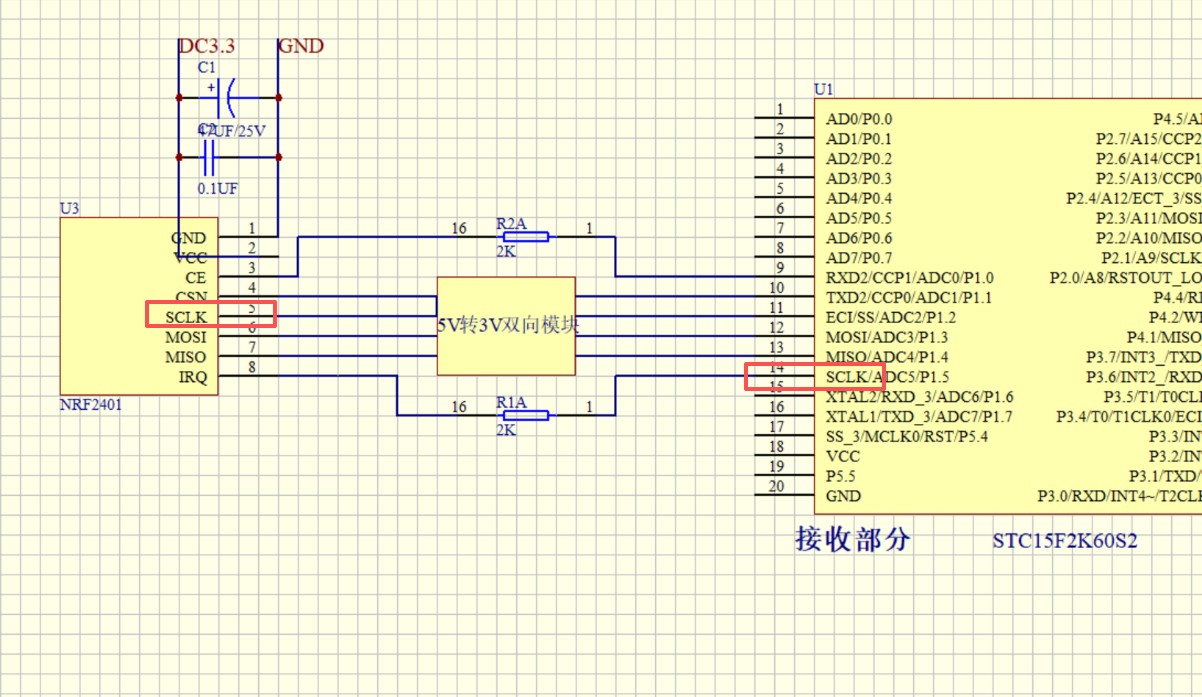The width and height of the screenshot is (1202, 697).
Task: Select the 接收部分 title text
Action: click(853, 539)
